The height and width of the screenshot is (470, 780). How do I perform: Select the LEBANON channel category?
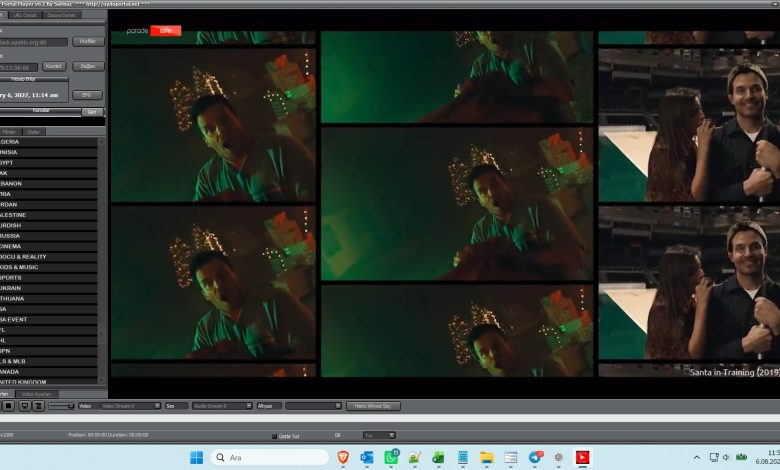click(x=48, y=184)
